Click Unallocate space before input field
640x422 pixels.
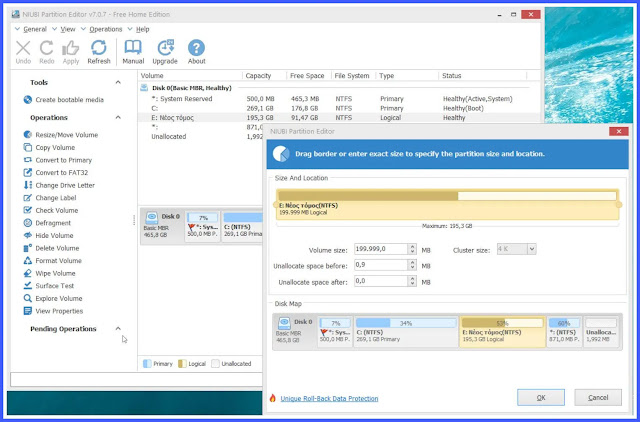[x=381, y=265]
